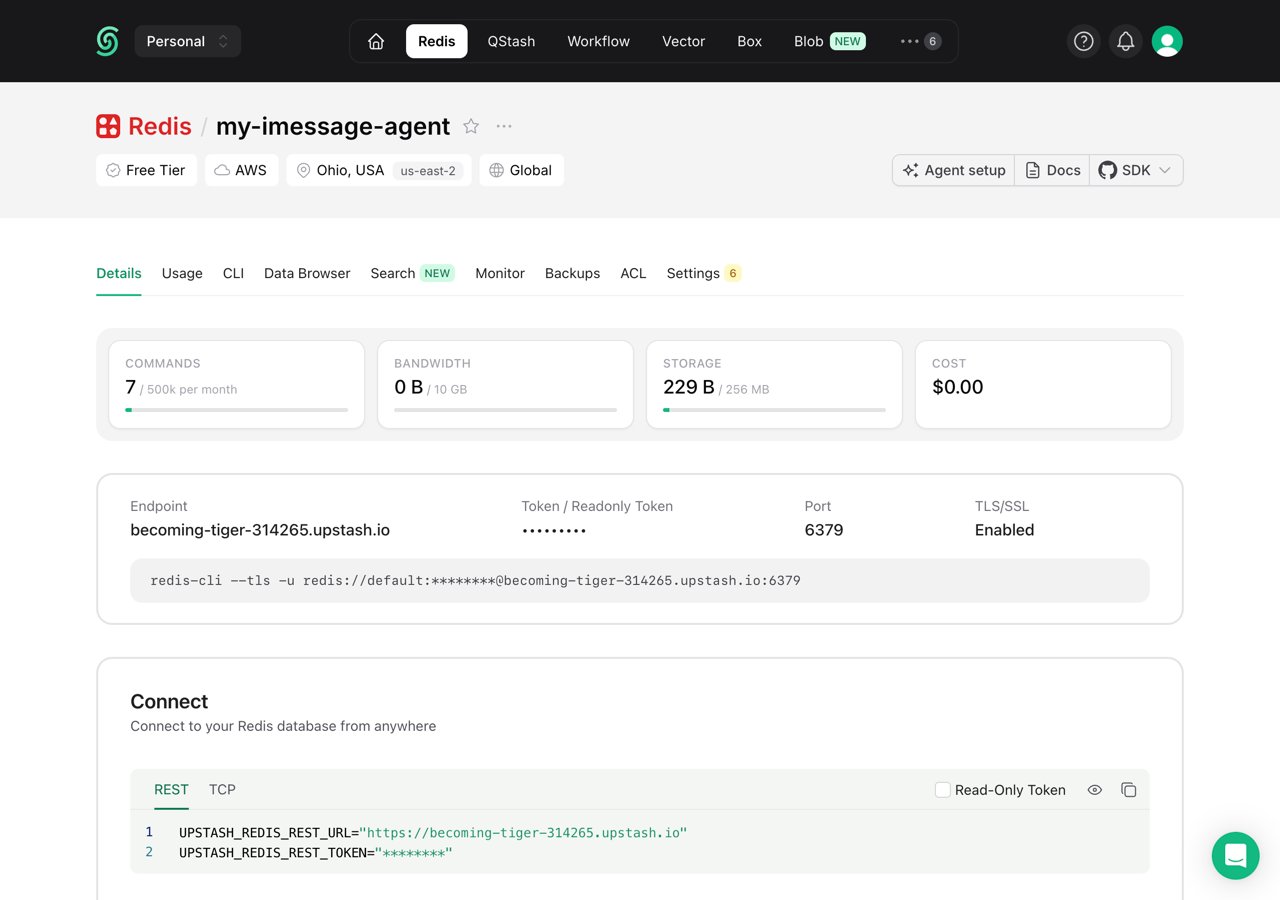Switch to QStash in top navigation
Viewport: 1280px width, 900px height.
coord(511,41)
